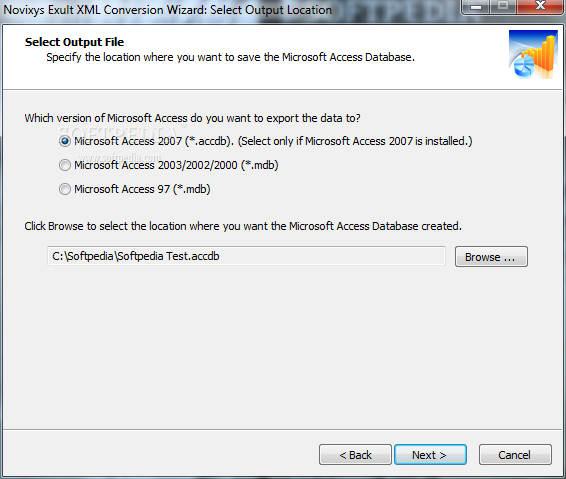Return to previous step with < Back
The height and width of the screenshot is (479, 566).
click(x=355, y=454)
